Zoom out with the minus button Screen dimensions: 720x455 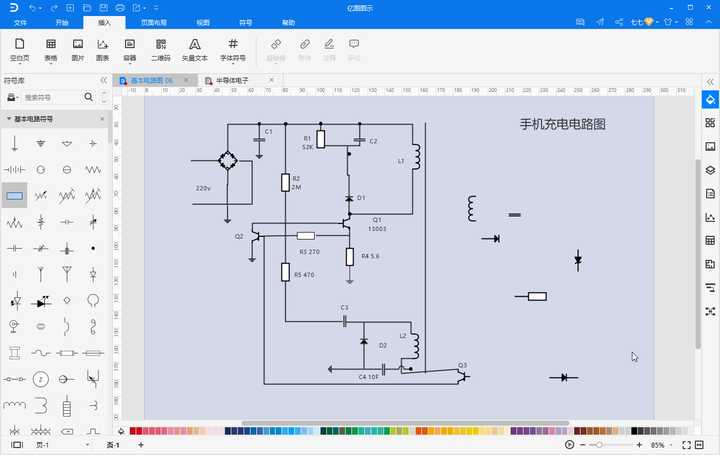(x=583, y=445)
